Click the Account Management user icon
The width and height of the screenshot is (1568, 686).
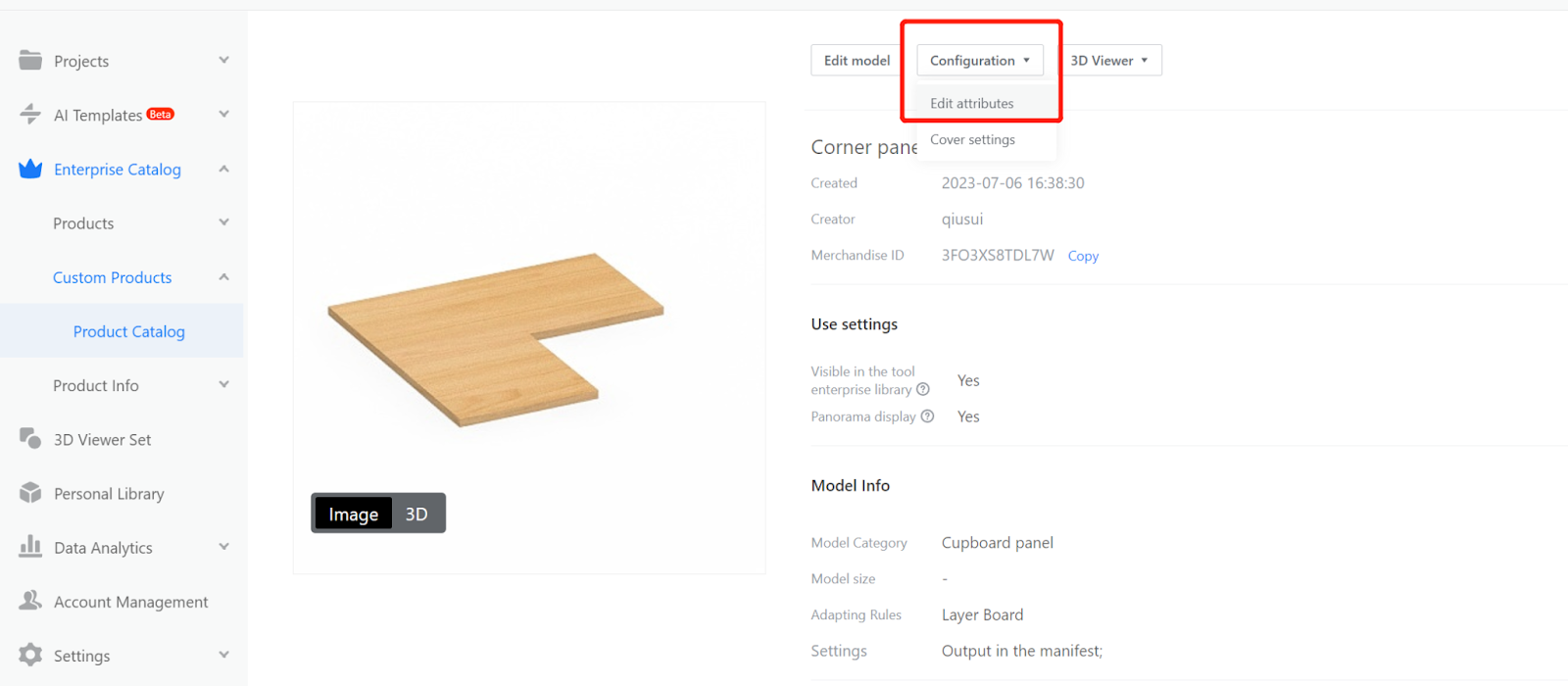[x=30, y=601]
